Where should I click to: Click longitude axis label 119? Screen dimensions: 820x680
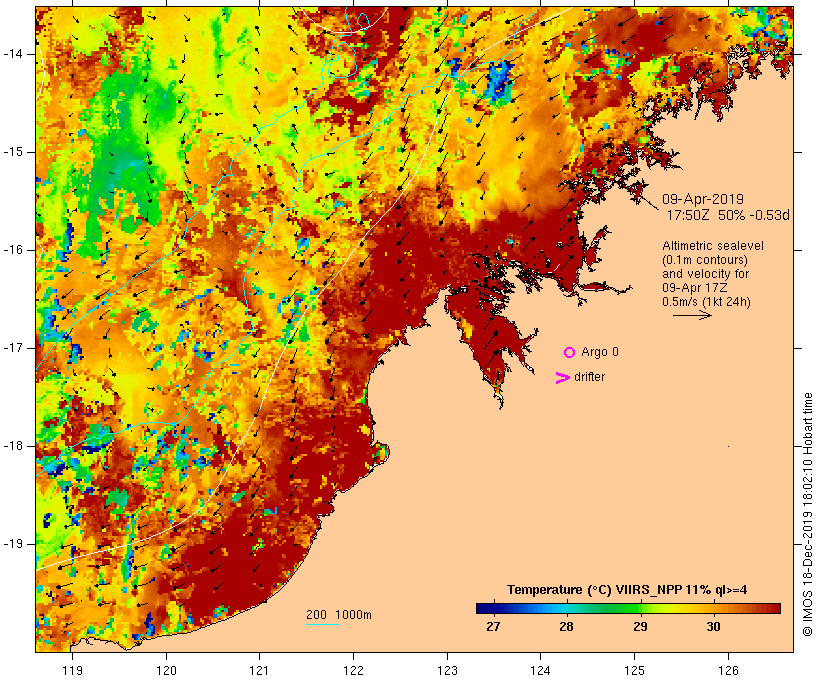pyautogui.click(x=72, y=671)
